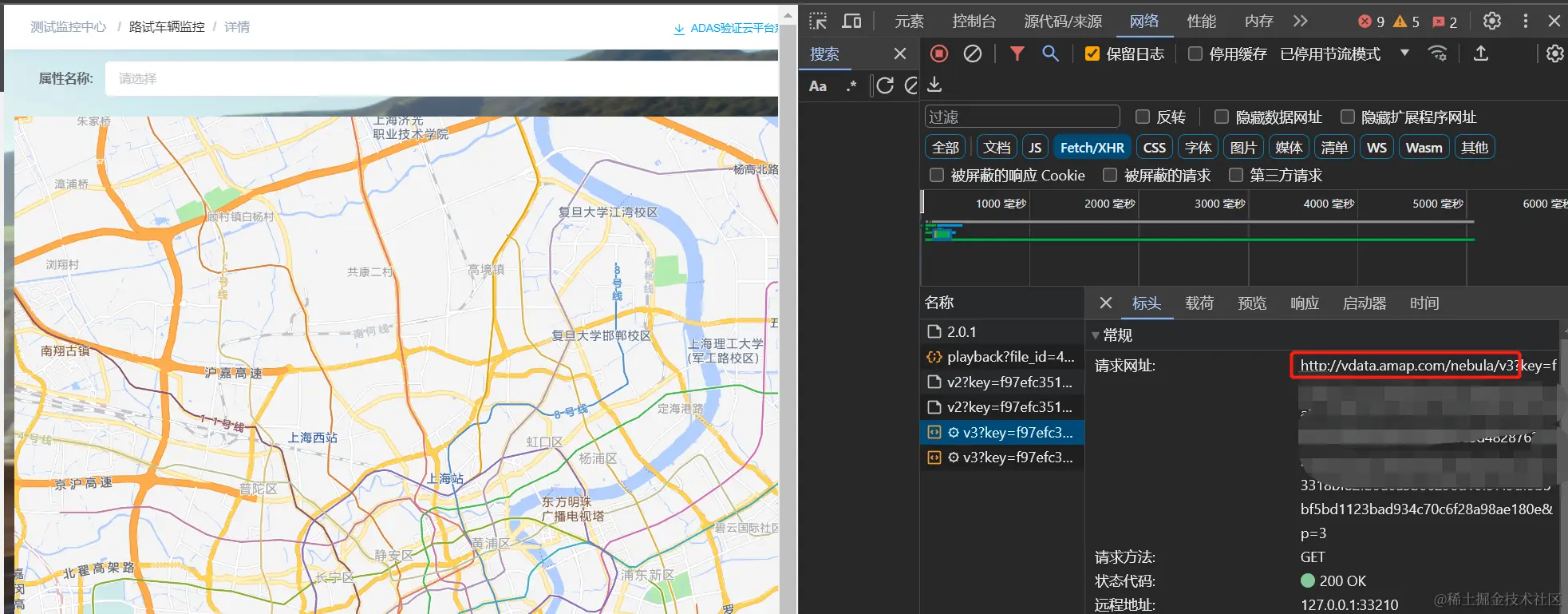Filter requests by Img type
1568x614 pixels.
click(x=1243, y=147)
